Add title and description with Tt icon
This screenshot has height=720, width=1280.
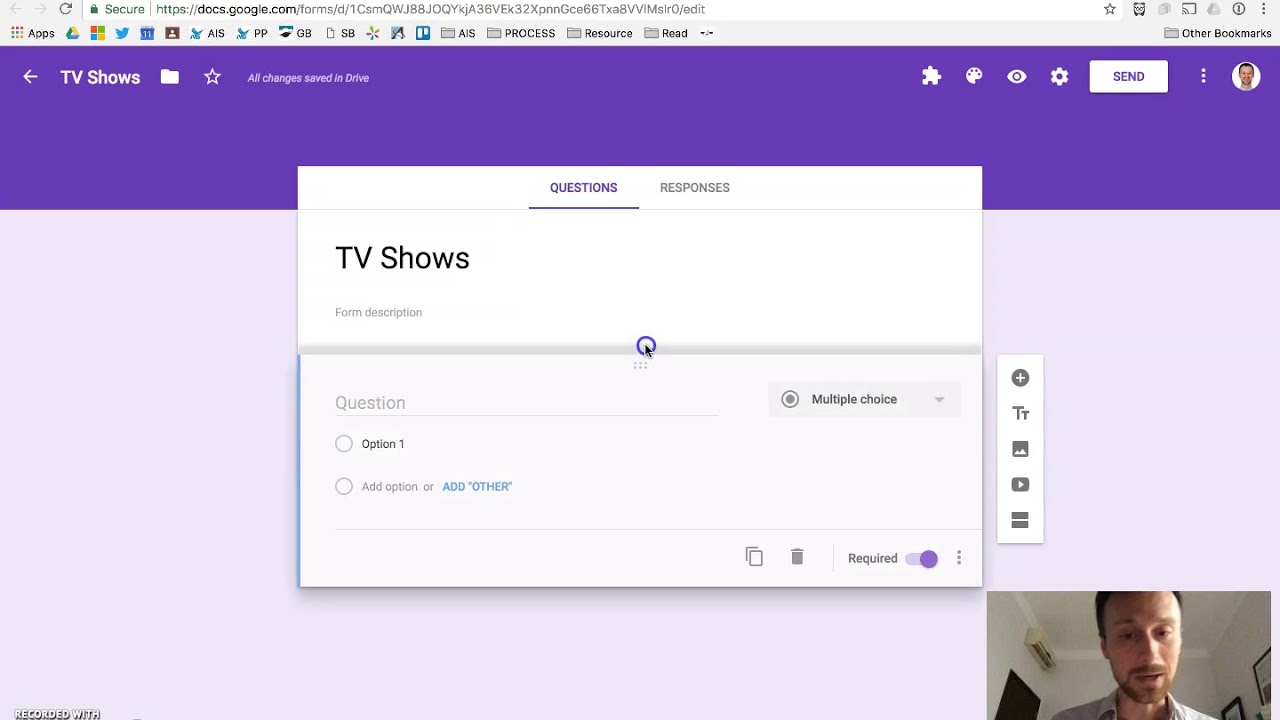tap(1020, 414)
